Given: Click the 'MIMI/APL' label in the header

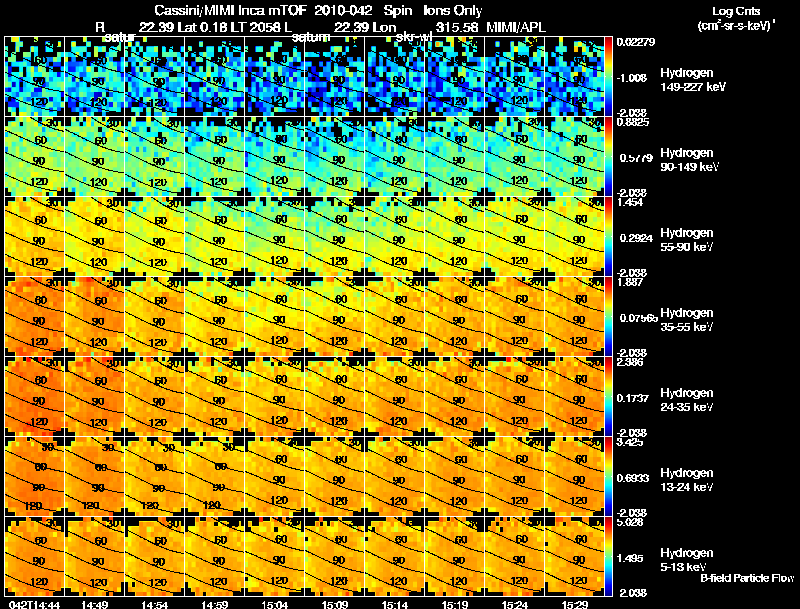Looking at the screenshot, I should point(516,27).
